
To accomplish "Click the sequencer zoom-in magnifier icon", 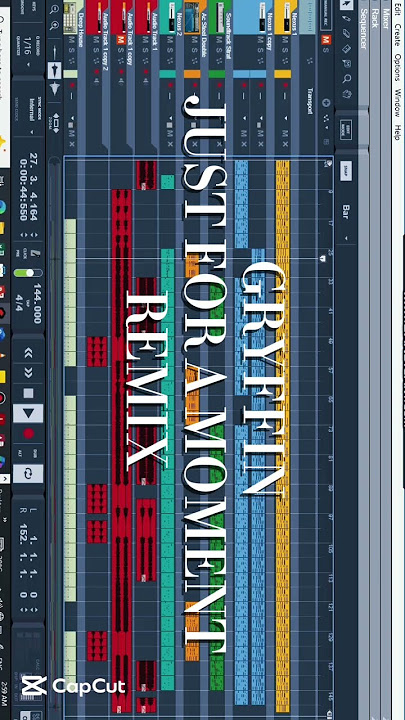I will pos(55,25).
